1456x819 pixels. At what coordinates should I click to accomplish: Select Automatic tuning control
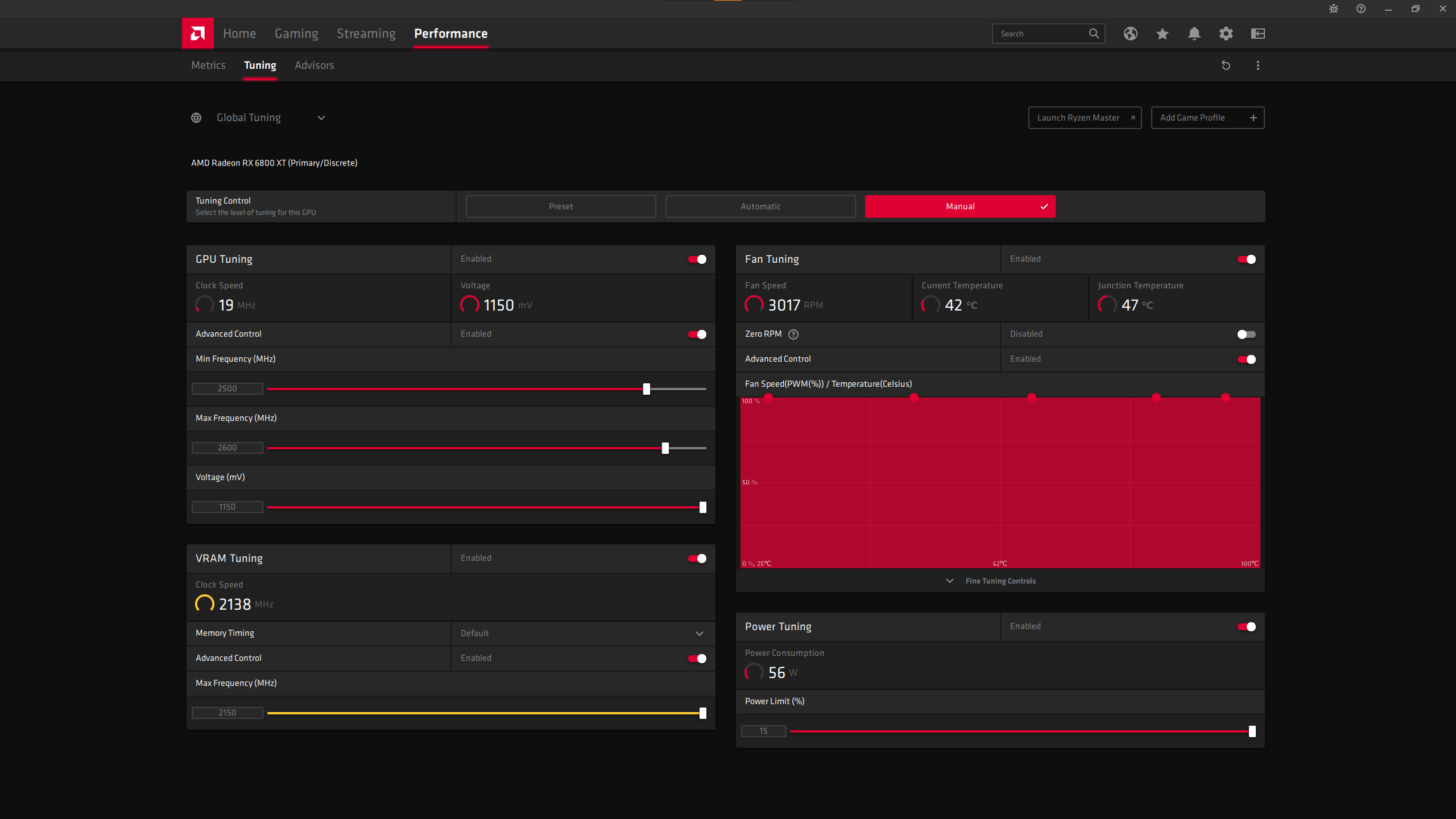pos(760,206)
